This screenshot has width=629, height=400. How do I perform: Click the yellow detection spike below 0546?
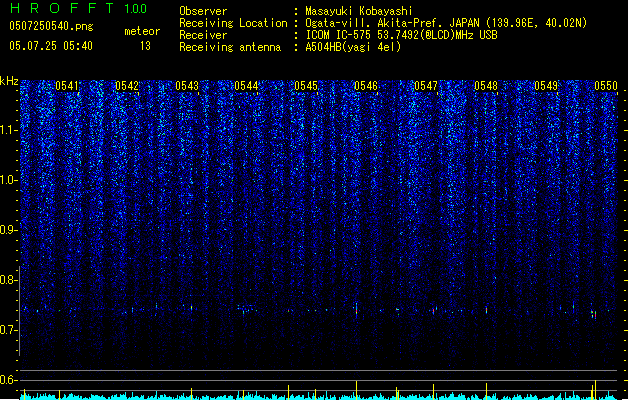coord(357,390)
